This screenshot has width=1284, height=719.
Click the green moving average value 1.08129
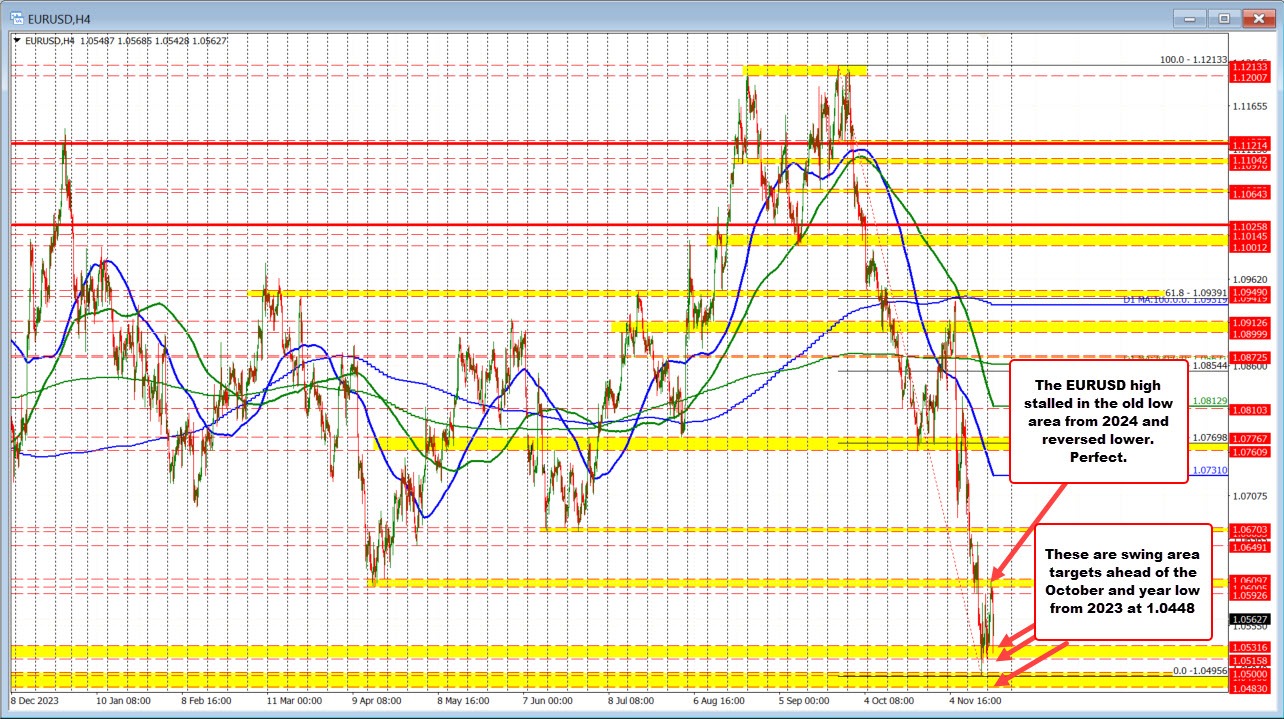[1210, 400]
